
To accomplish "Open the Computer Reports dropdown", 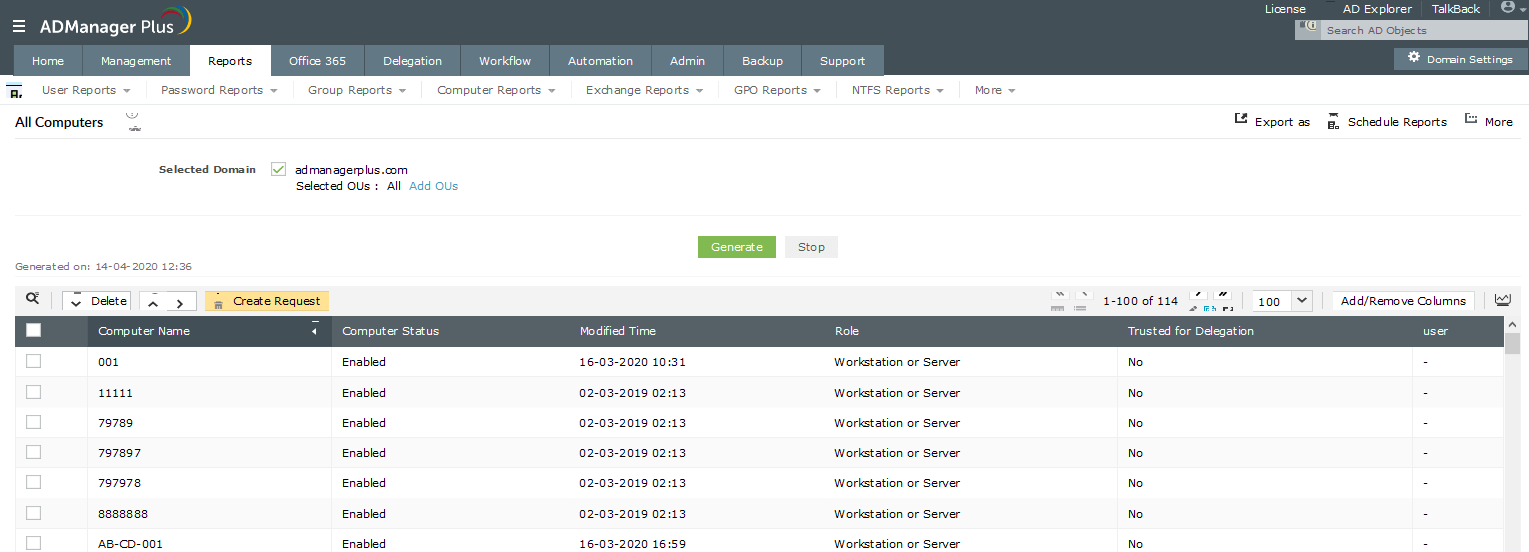I will click(x=496, y=90).
